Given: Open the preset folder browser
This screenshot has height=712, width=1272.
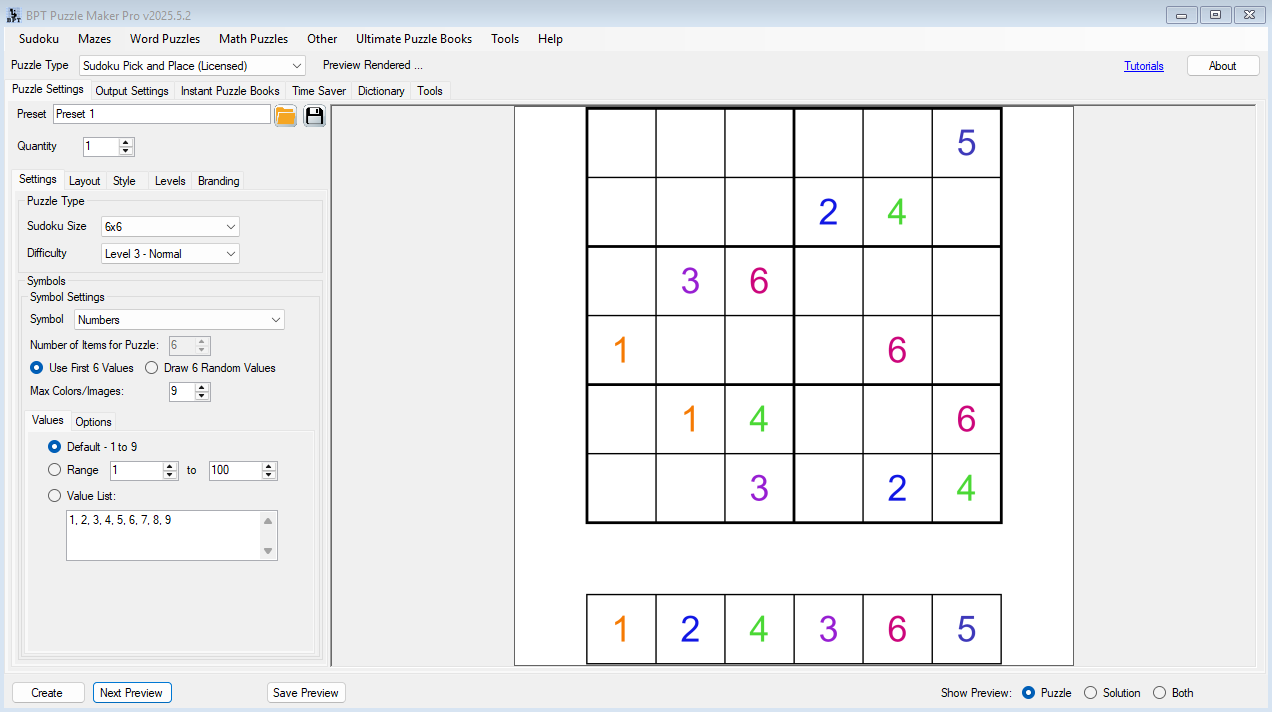Looking at the screenshot, I should point(285,116).
